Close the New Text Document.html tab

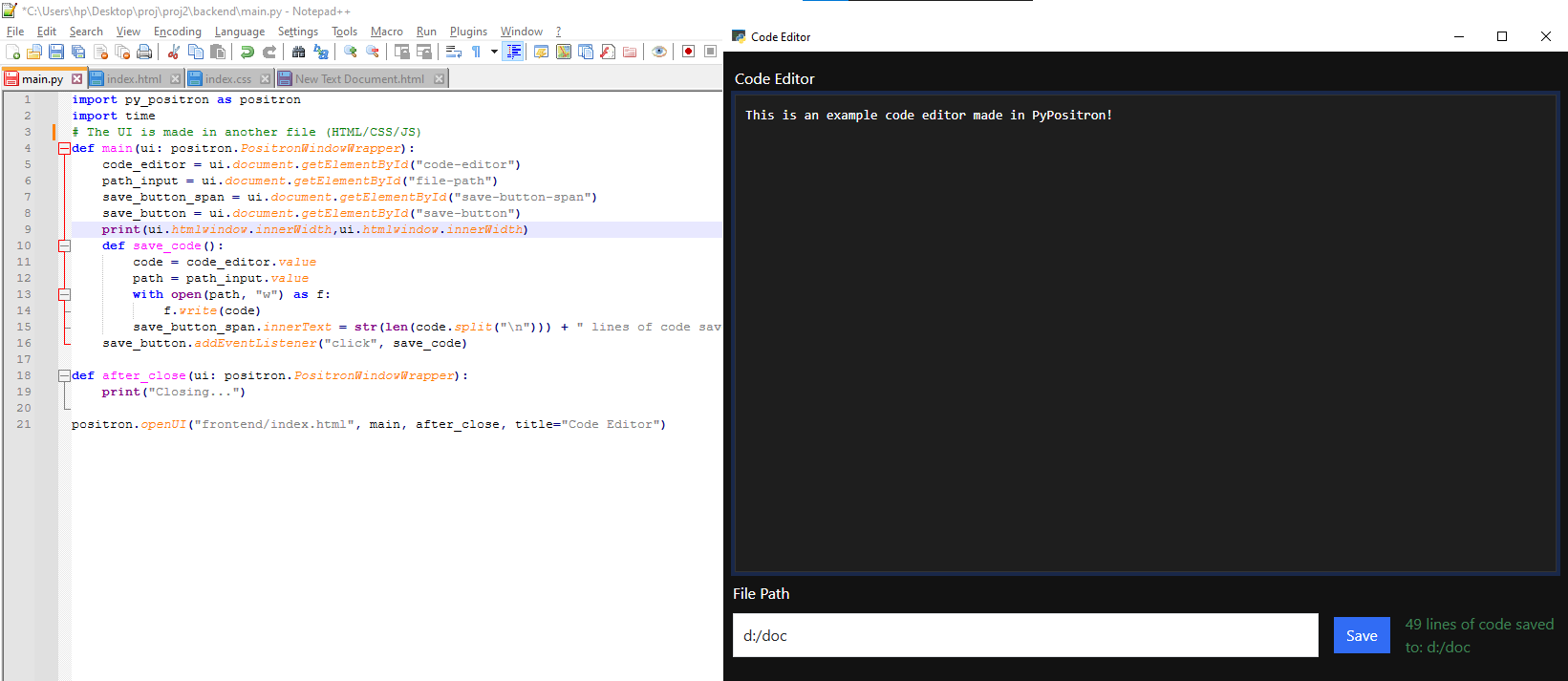(439, 79)
